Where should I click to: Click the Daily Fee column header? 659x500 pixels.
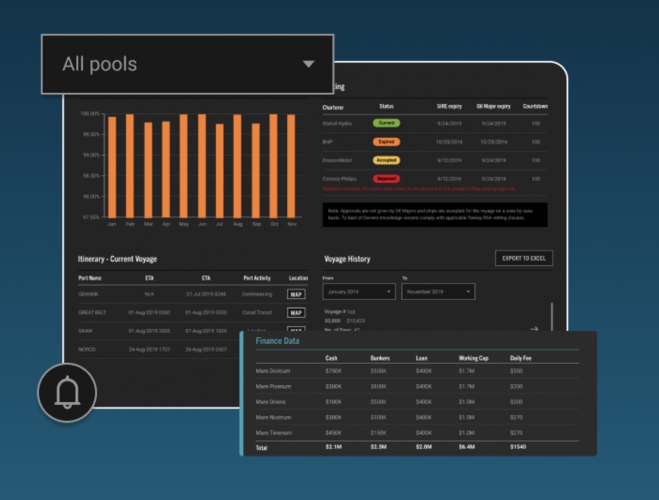tap(521, 358)
